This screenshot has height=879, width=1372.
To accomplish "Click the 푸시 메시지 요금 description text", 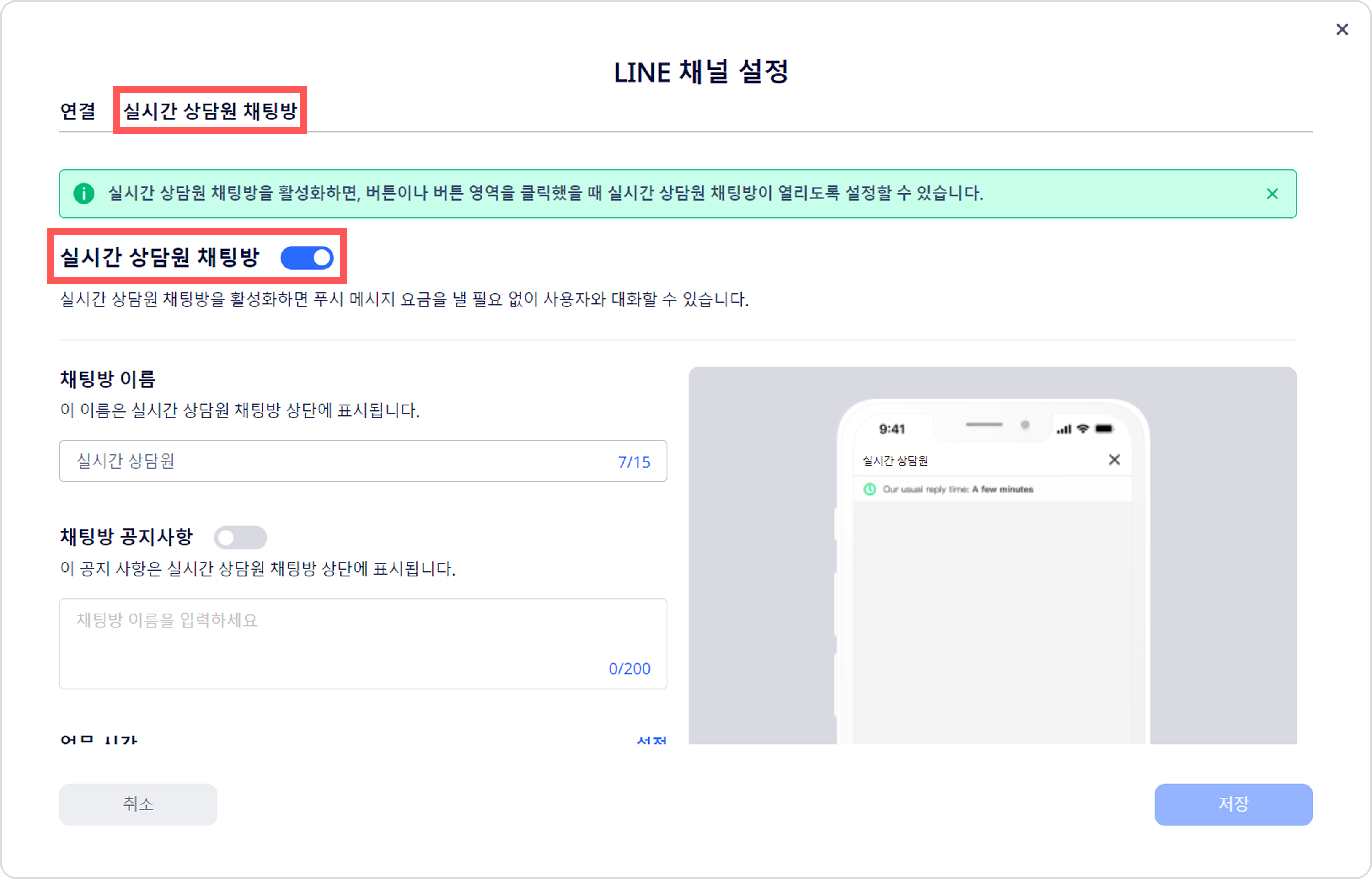I will pyautogui.click(x=404, y=299).
